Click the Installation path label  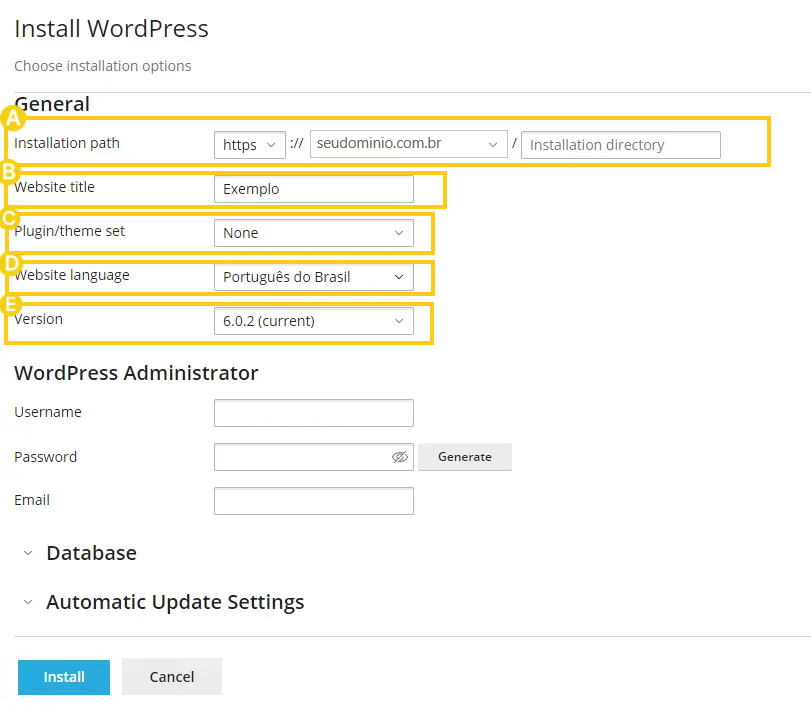tap(67, 143)
